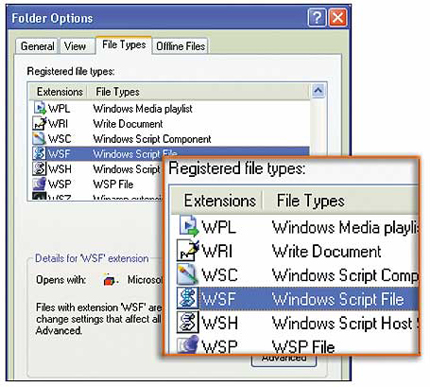
Task: Click the title bar Help question mark button
Action: [x=316, y=17]
